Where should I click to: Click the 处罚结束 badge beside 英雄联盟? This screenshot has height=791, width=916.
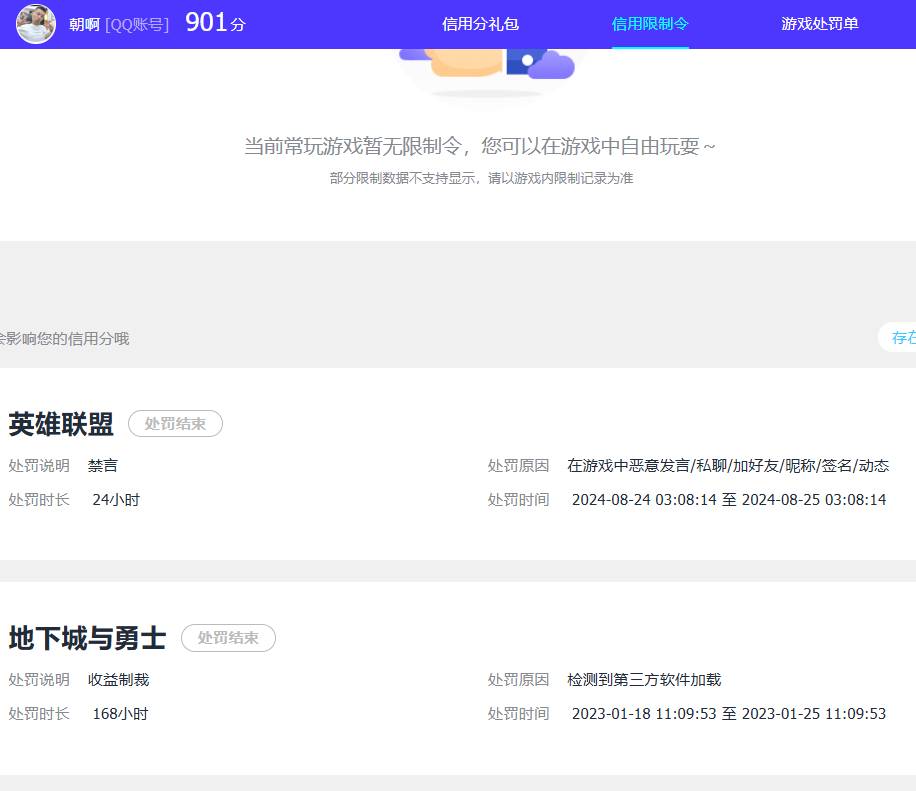175,423
